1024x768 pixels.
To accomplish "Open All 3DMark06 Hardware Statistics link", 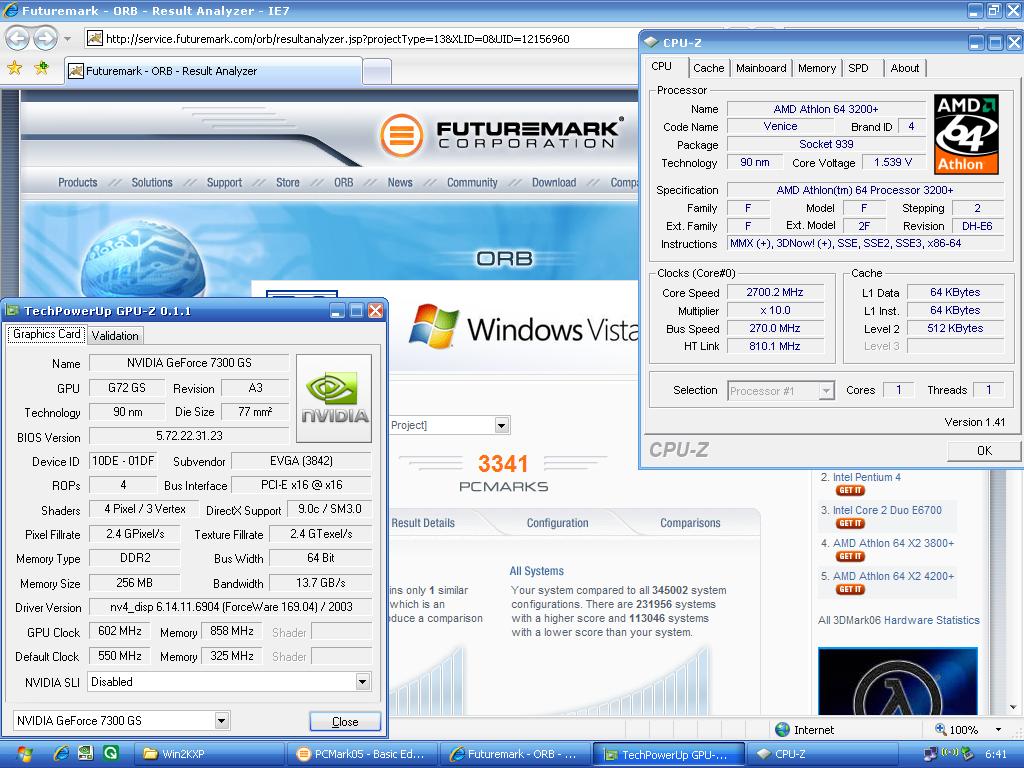I will coord(899,620).
